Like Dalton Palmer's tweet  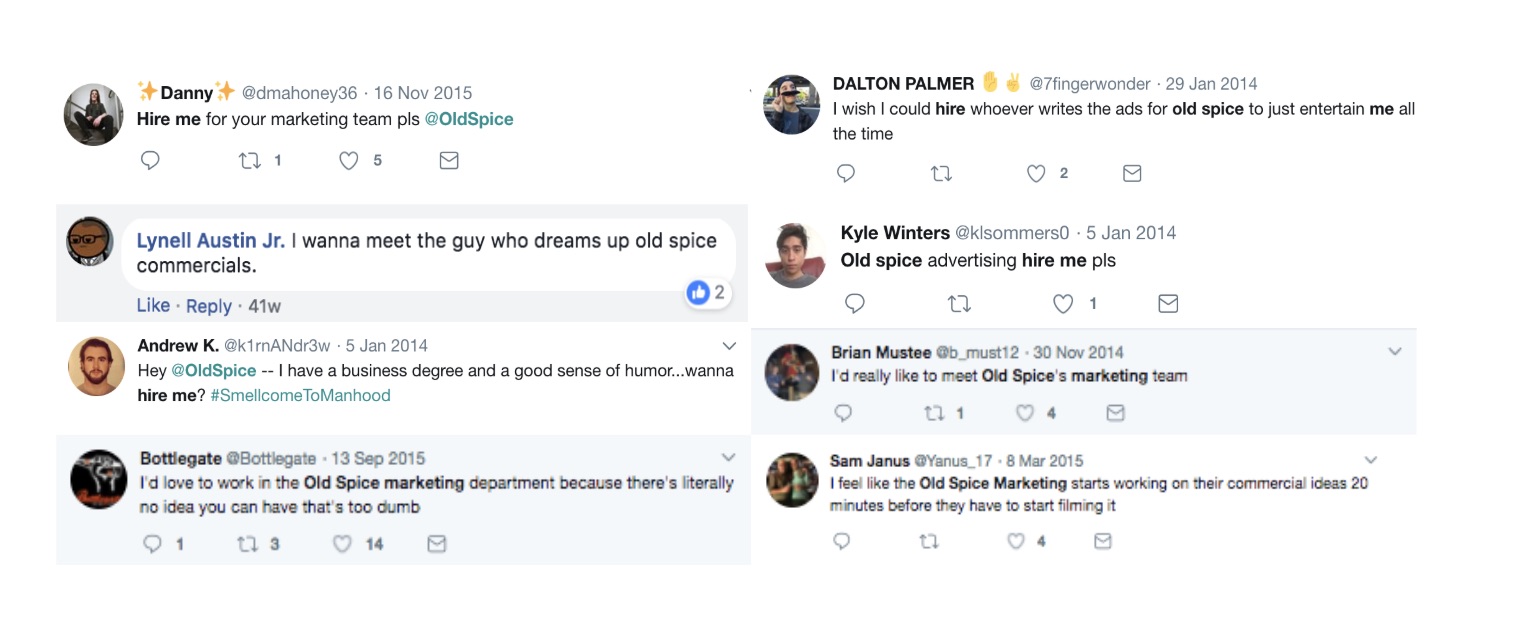click(1037, 174)
